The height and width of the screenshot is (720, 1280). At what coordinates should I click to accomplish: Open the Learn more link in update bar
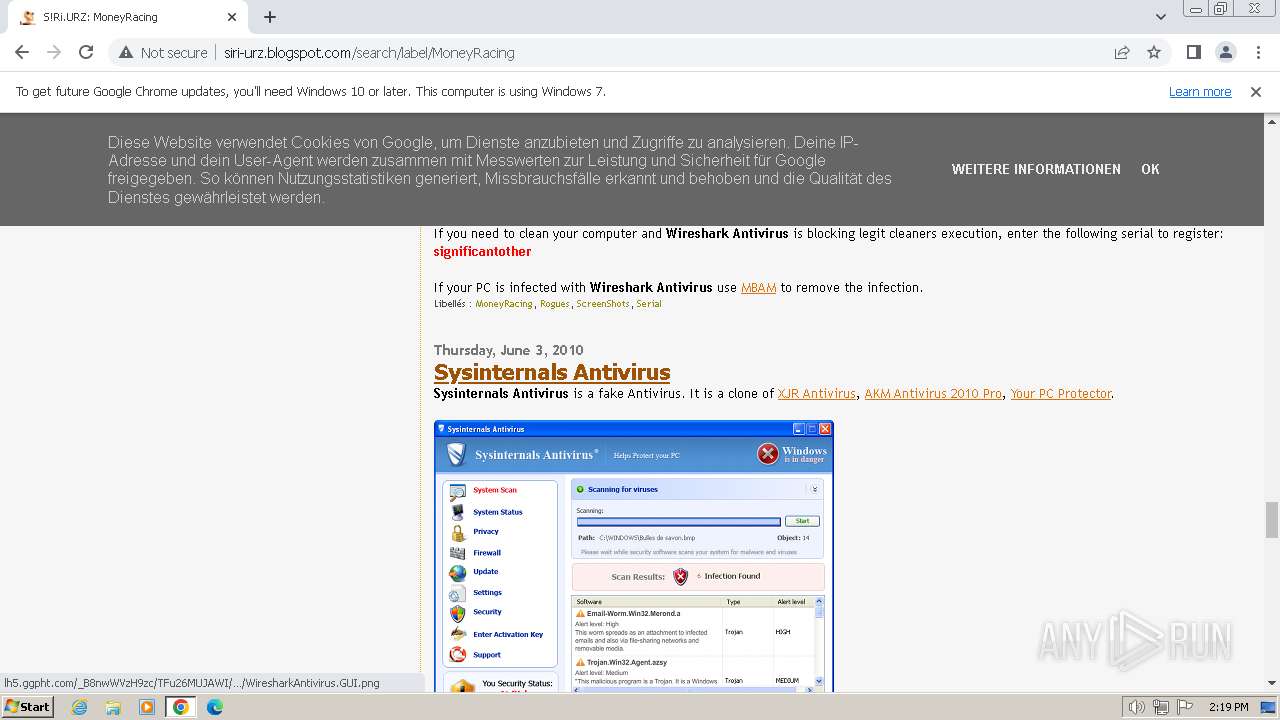click(1200, 91)
